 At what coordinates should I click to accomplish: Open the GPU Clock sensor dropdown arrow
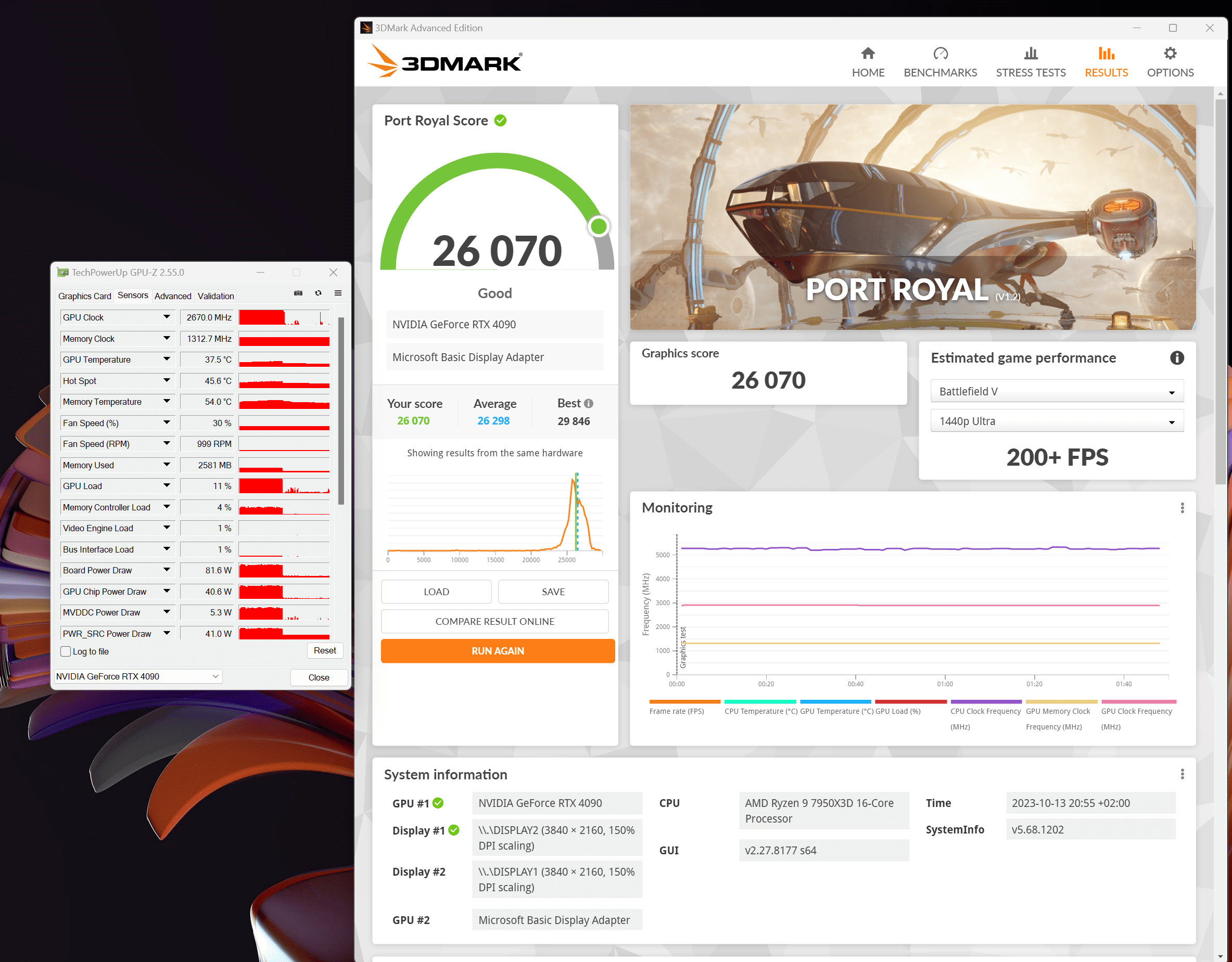point(167,317)
